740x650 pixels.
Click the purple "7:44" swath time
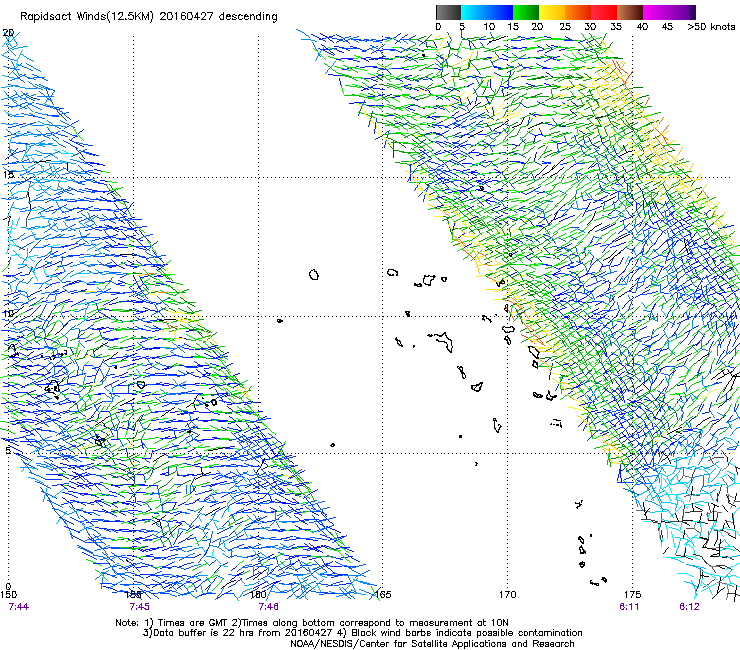(x=18, y=607)
